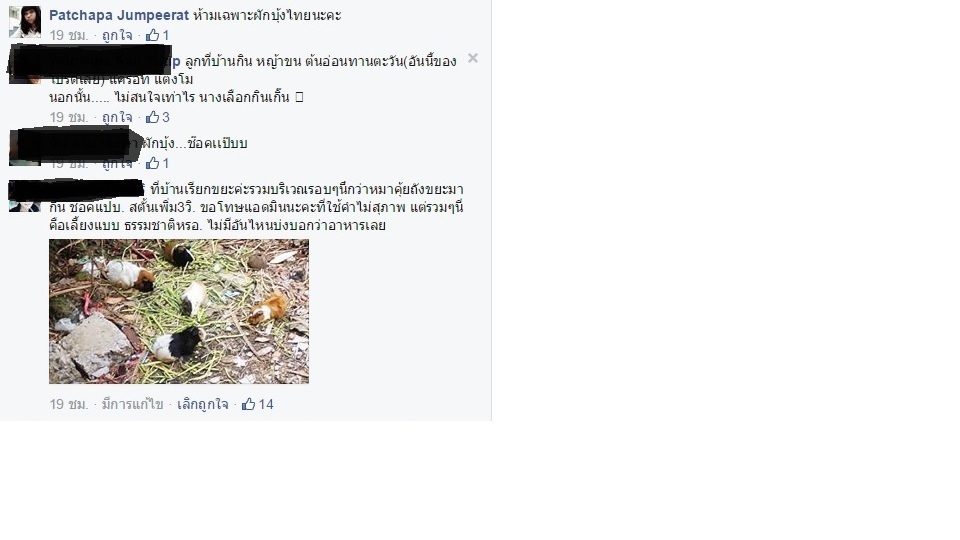This screenshot has height=540, width=960.
Task: Open the Patchapa Jumpeerat profile name link
Action: pyautogui.click(x=119, y=15)
